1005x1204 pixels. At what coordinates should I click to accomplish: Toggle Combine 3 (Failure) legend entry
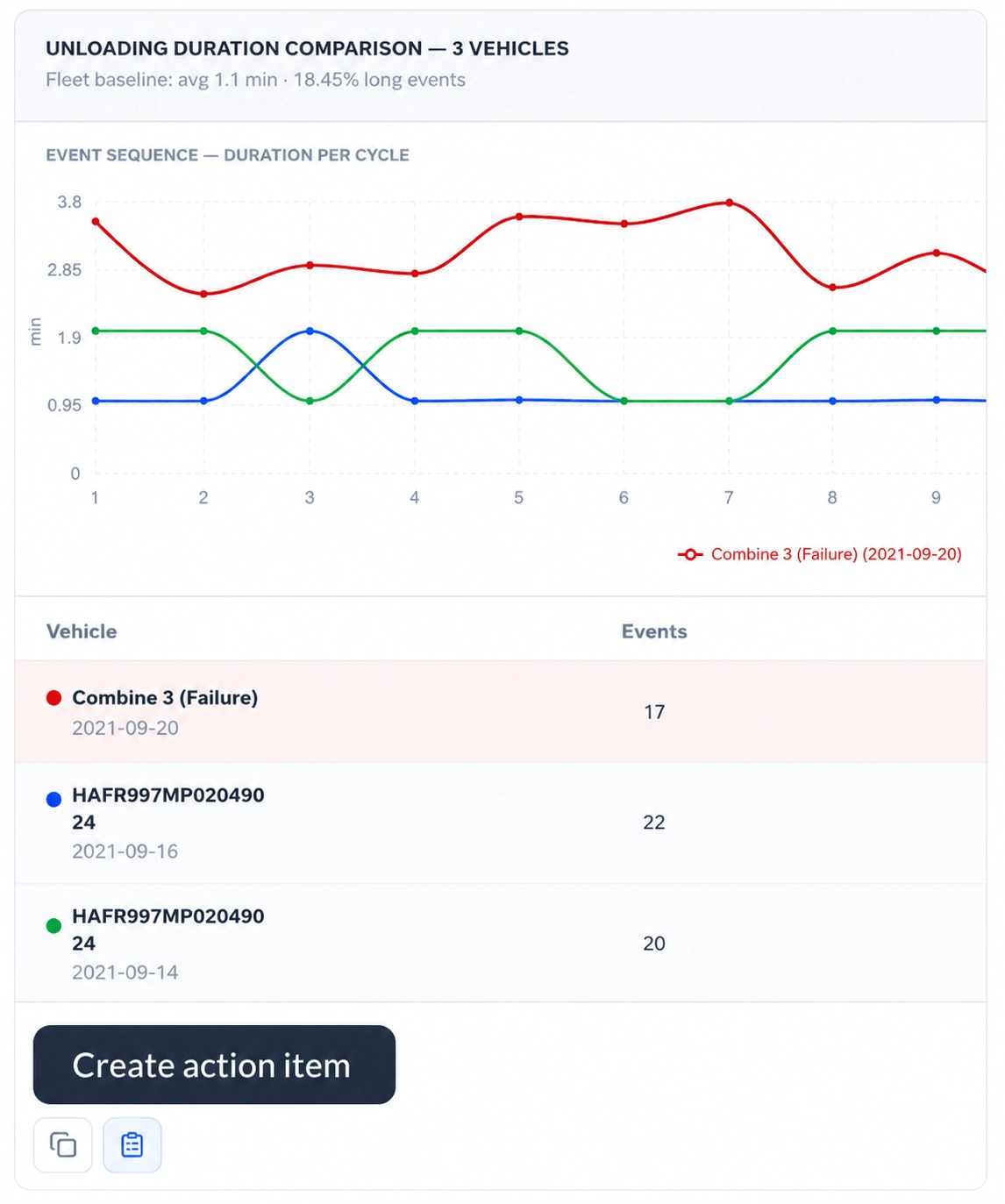pyautogui.click(x=819, y=554)
